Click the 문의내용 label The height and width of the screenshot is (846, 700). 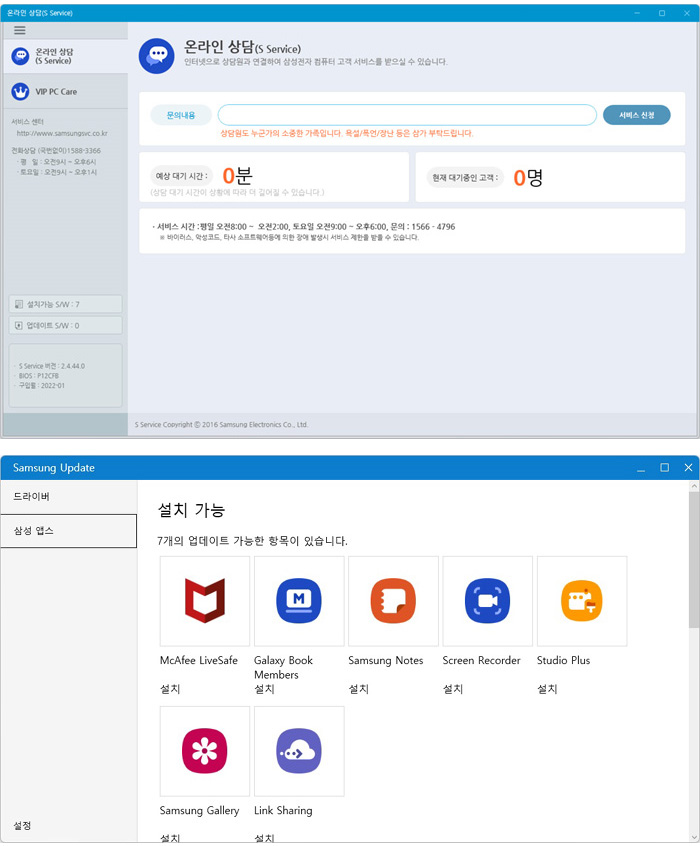(181, 115)
